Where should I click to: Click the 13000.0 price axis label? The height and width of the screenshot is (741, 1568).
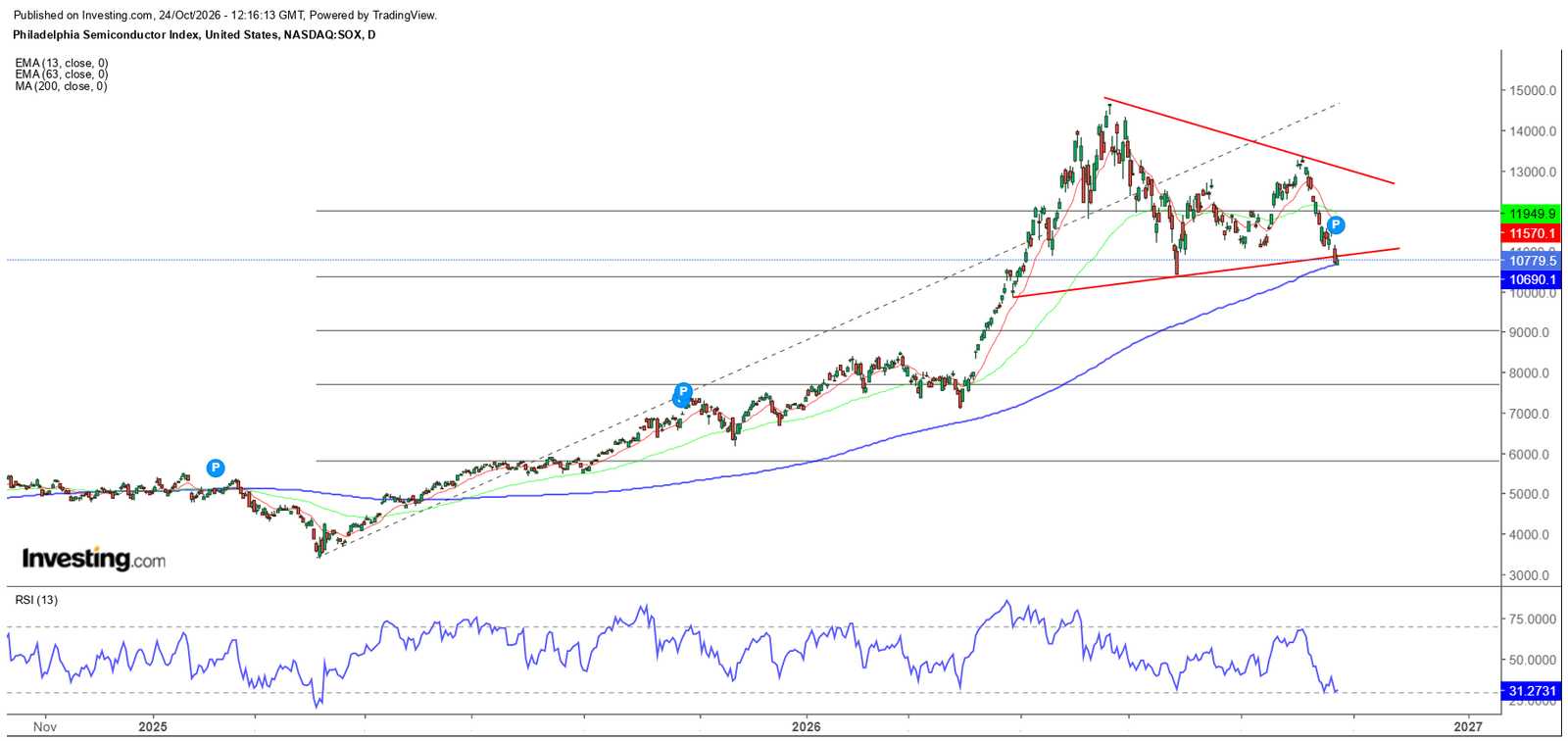1533,173
